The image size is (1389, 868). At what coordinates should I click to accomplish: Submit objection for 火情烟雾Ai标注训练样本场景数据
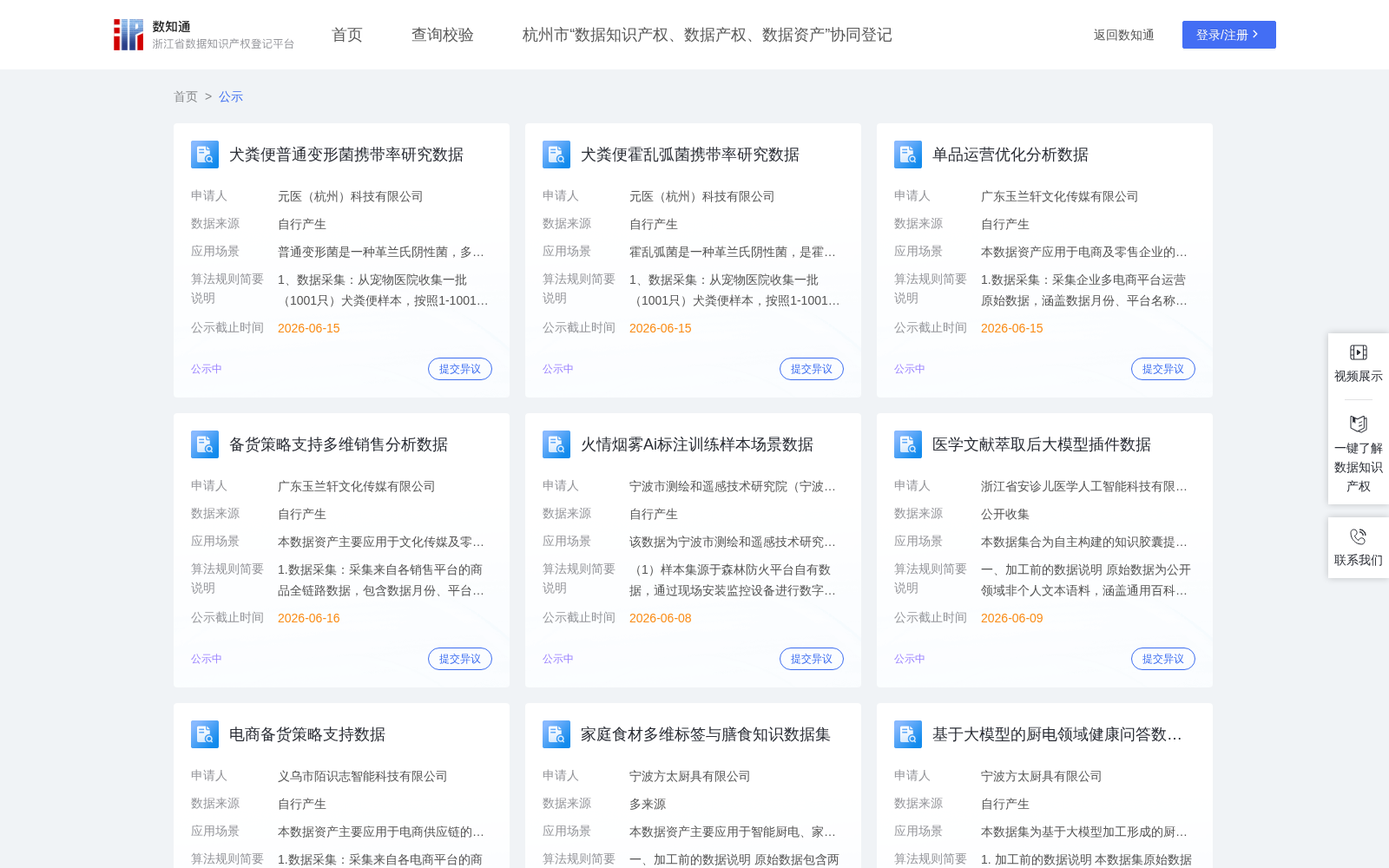pos(812,659)
